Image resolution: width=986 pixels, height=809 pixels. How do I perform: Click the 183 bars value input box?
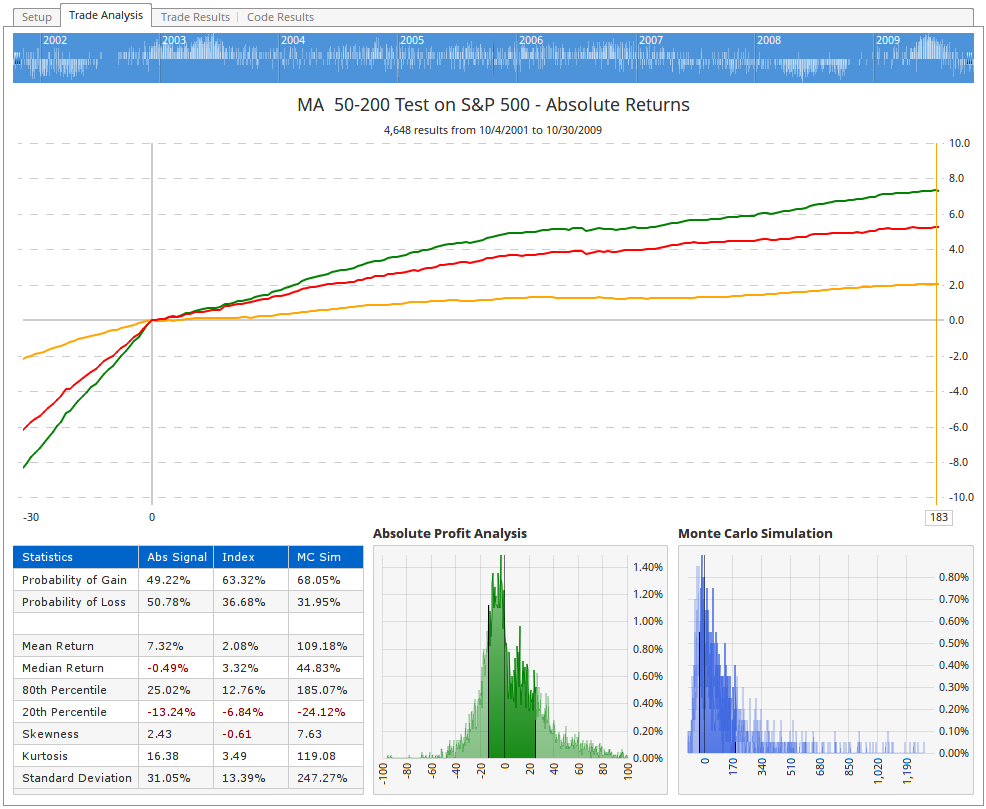pos(938,517)
